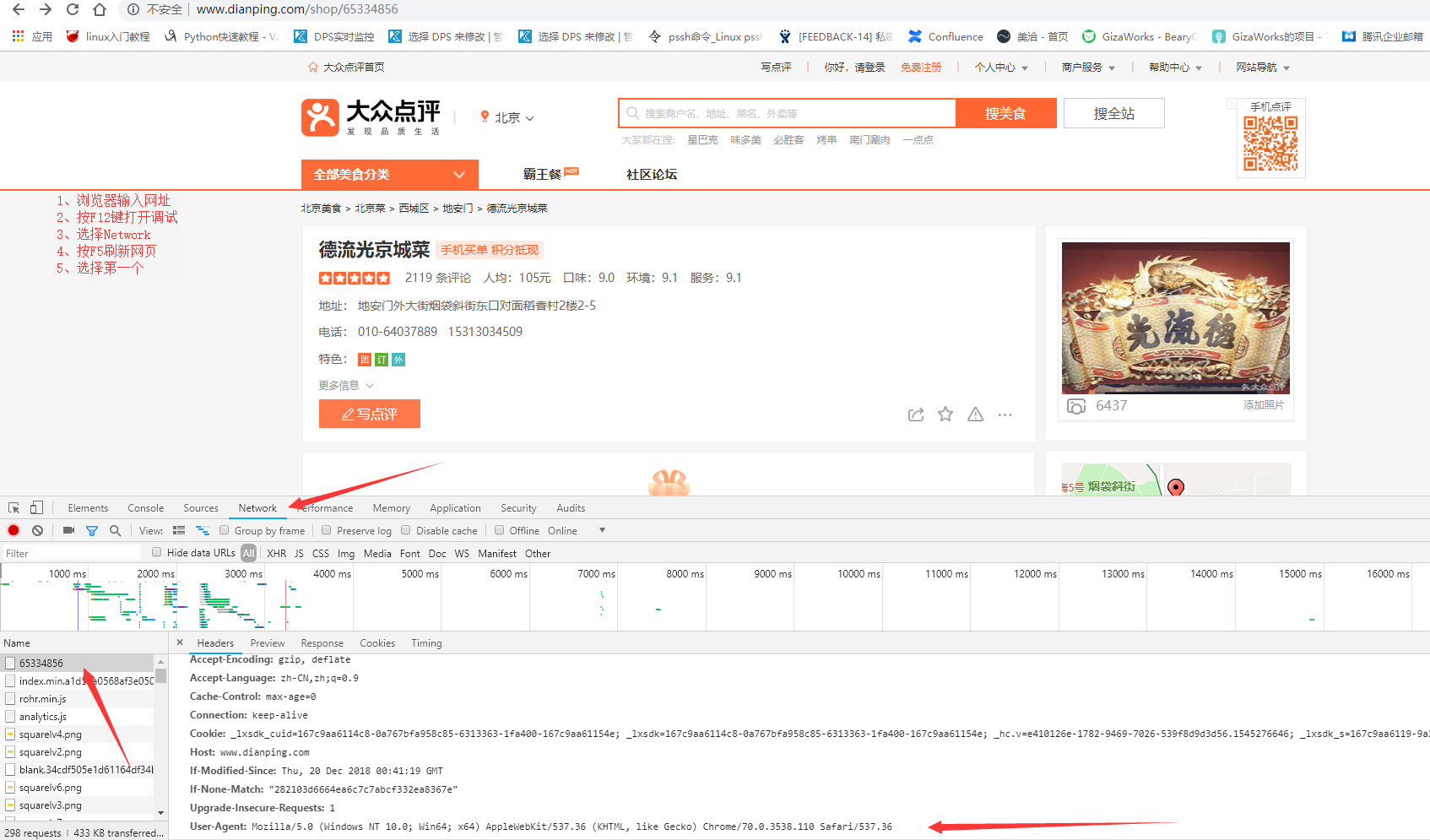Filter requests by XHR type
Screen dimensions: 1430x840
click(x=276, y=553)
